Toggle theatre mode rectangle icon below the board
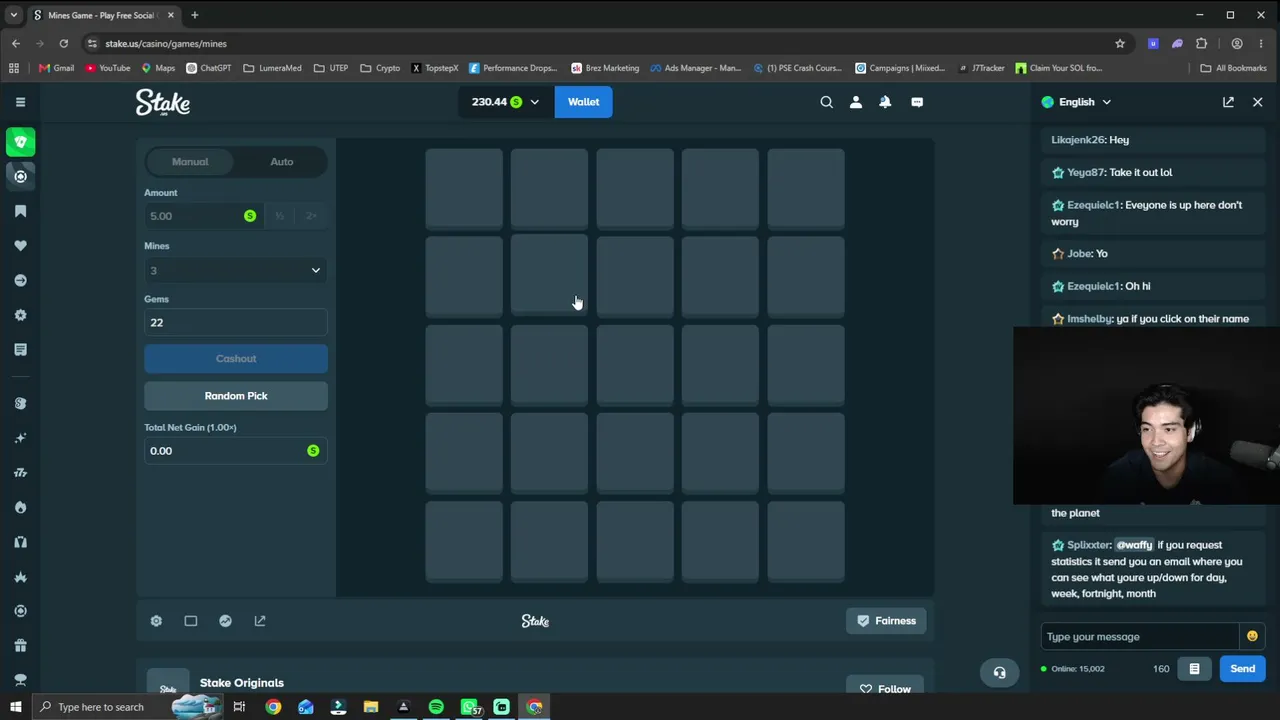 point(191,621)
